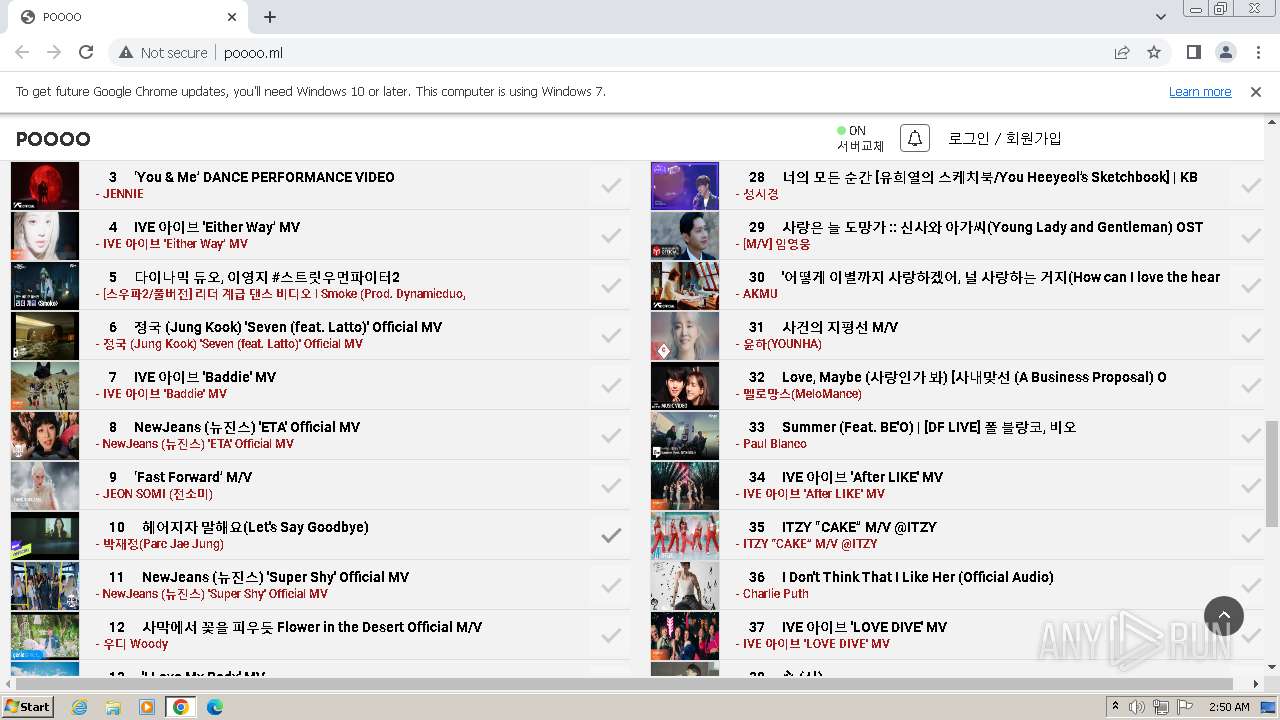Image resolution: width=1280 pixels, height=720 pixels.
Task: Open thumbnail for Love, Maybe row
Action: [x=685, y=386]
